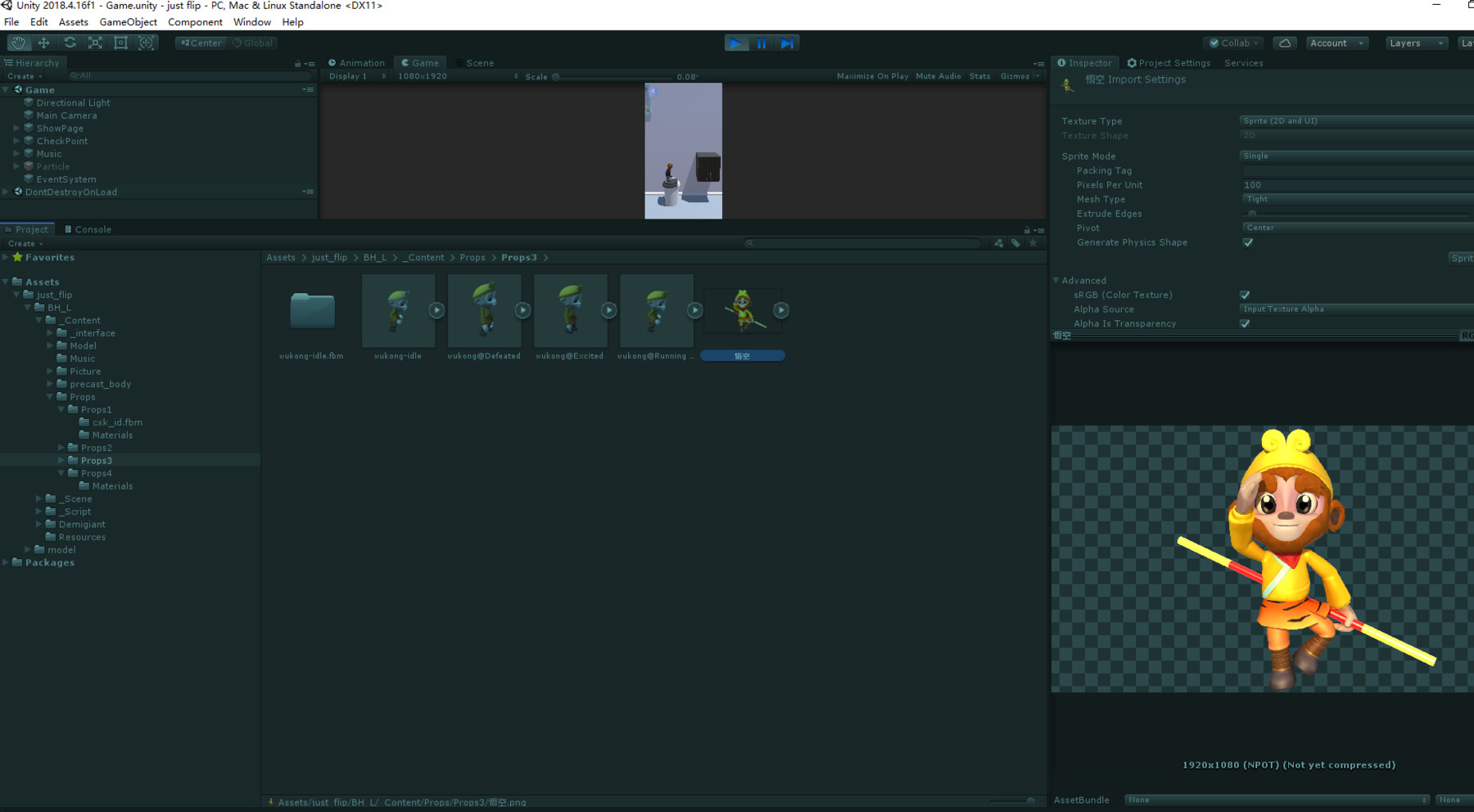Toggle the Global handle rotation button

click(x=253, y=43)
